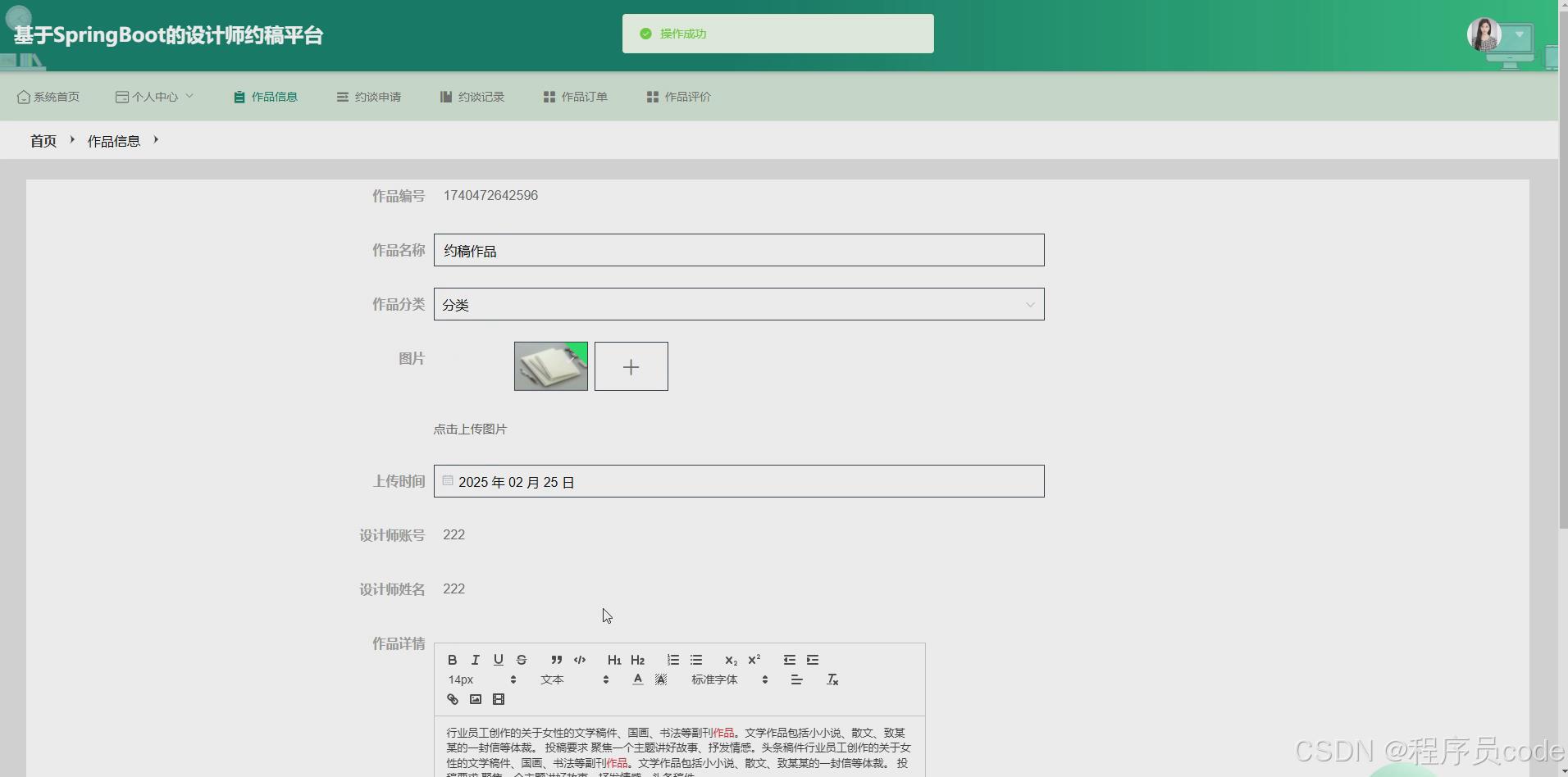The width and height of the screenshot is (1568, 777).
Task: Insert a blockquote using the quote icon
Action: (556, 660)
